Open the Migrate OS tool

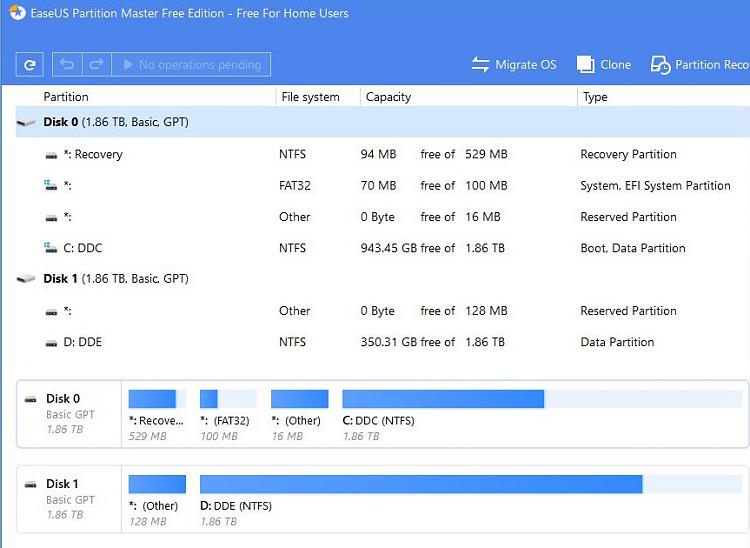(x=514, y=65)
